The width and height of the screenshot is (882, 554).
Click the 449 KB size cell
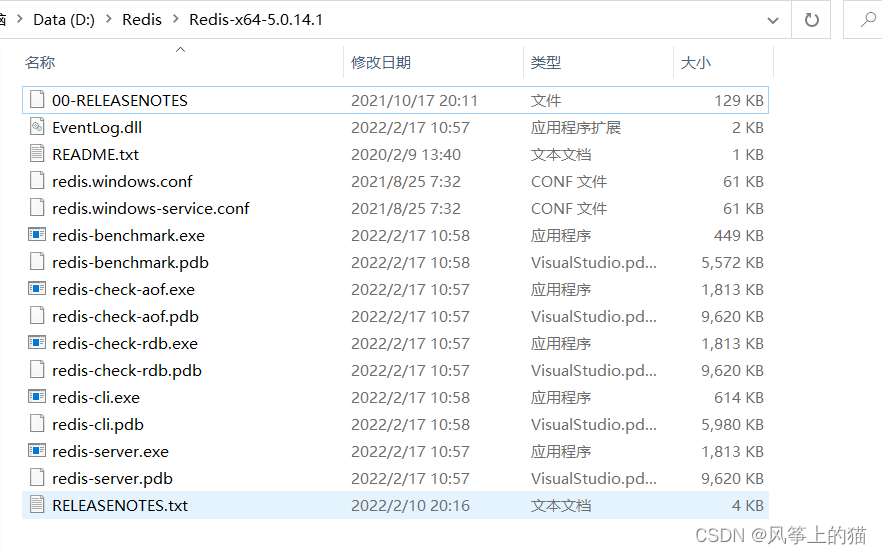click(739, 236)
